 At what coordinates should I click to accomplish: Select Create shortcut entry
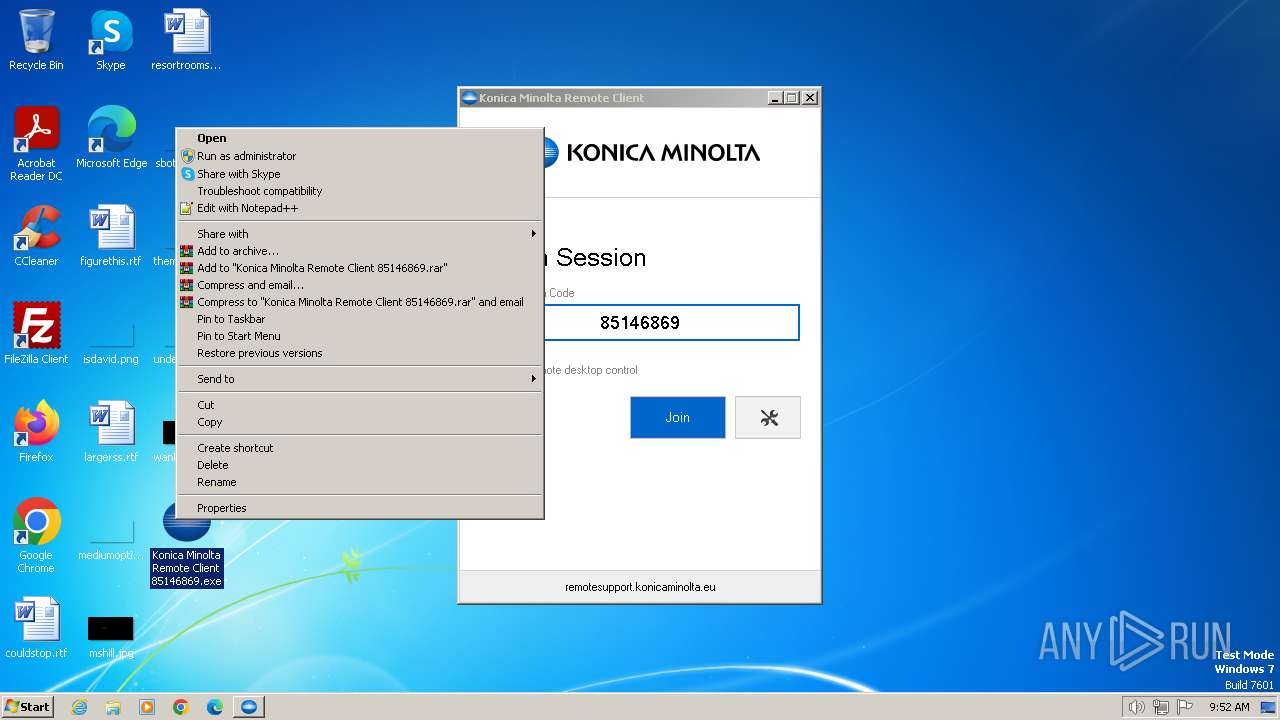coord(360,448)
